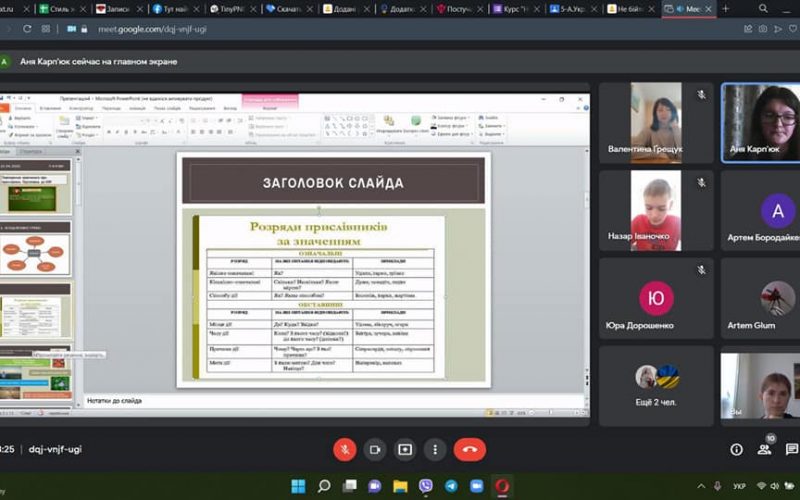800x500 pixels.
Task: Unmute the microphone in Meet controls
Action: (x=344, y=450)
